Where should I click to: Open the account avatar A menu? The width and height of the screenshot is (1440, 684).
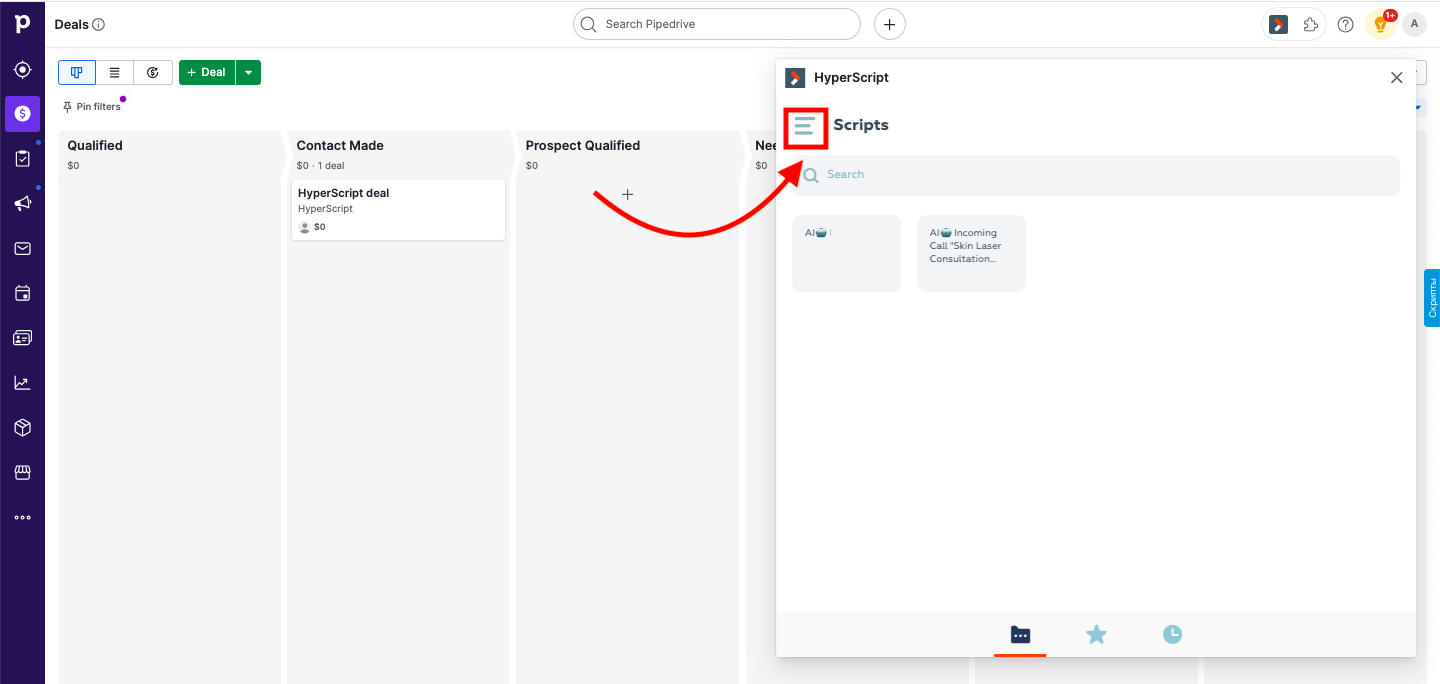pyautogui.click(x=1414, y=24)
